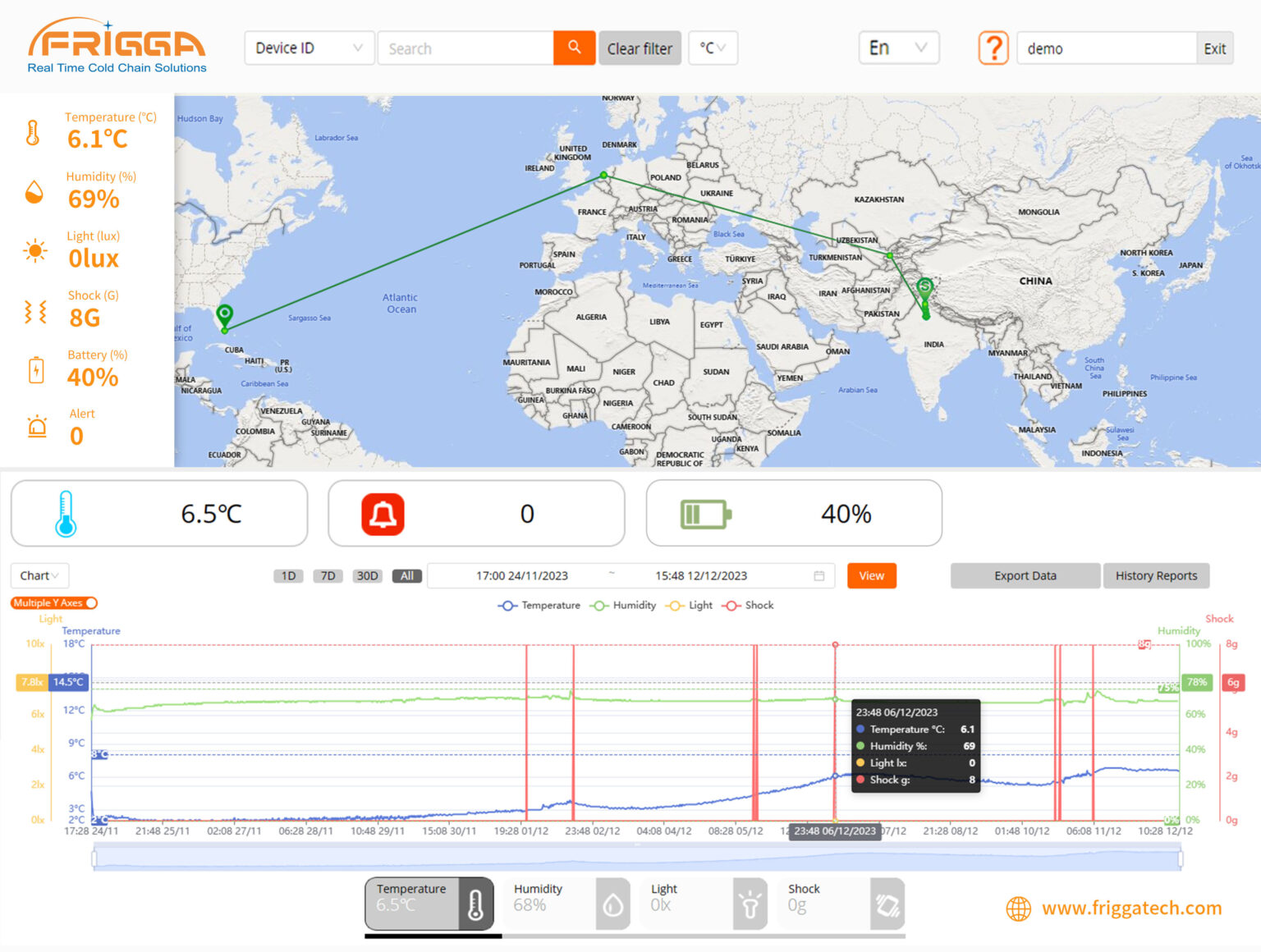Image resolution: width=1261 pixels, height=952 pixels.
Task: Select the 7D time range tab
Action: pos(328,576)
